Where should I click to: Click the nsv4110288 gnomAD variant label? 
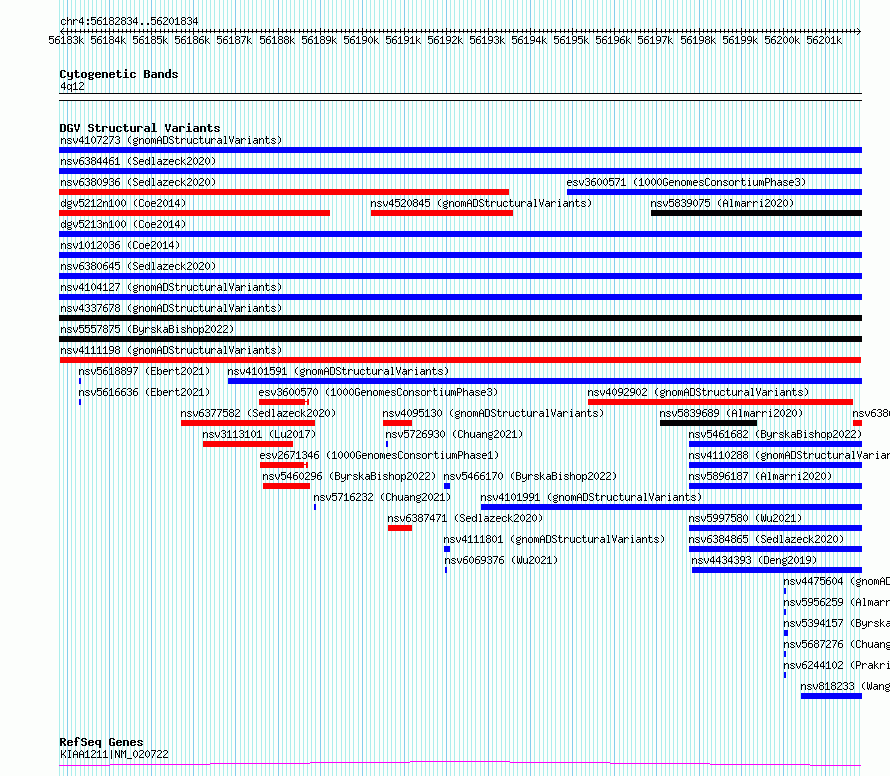[789, 455]
